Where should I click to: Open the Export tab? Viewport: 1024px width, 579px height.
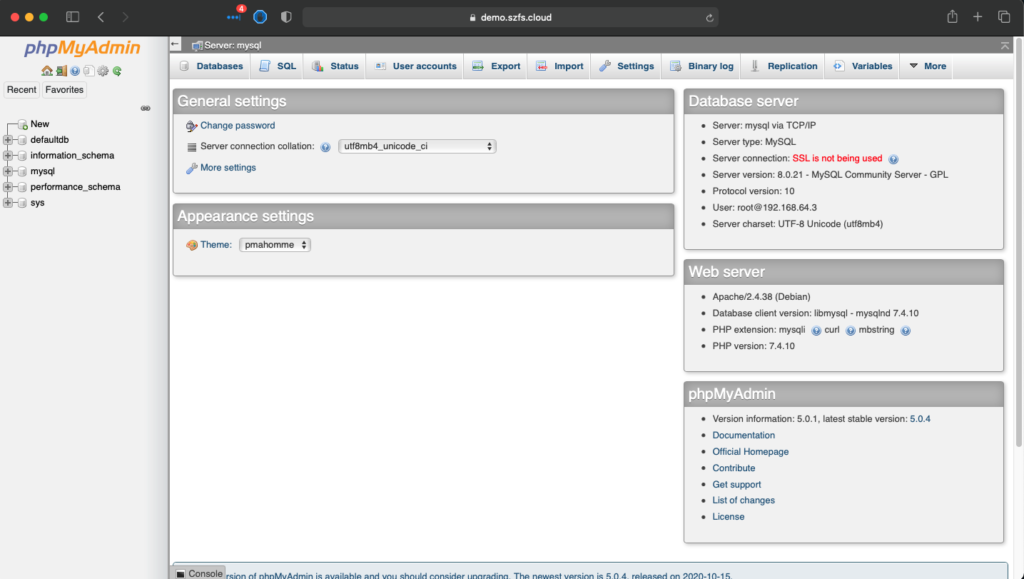pos(496,66)
